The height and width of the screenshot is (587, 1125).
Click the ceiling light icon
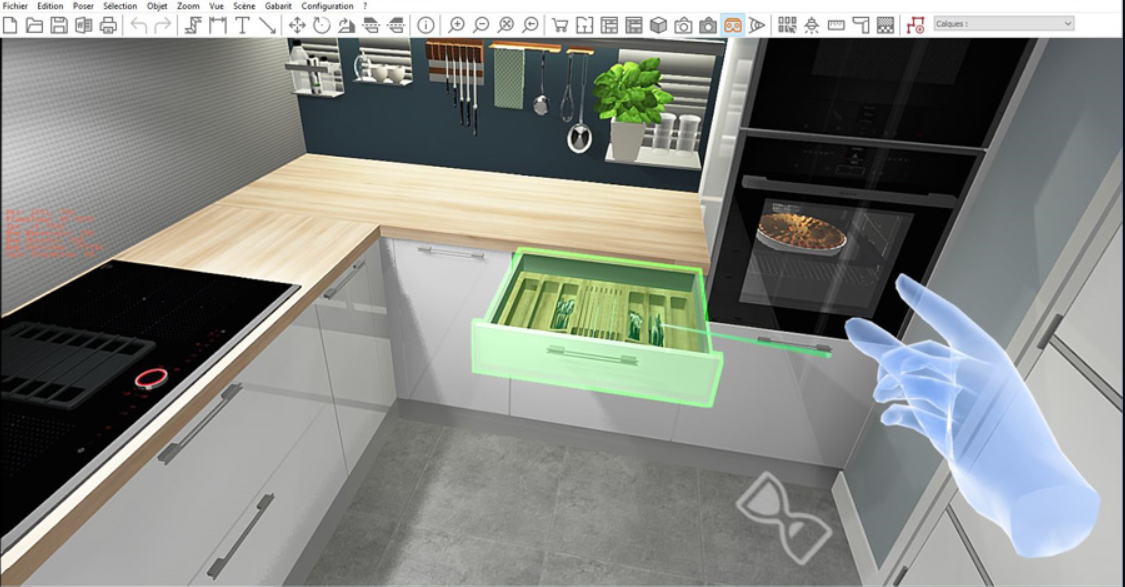click(x=811, y=25)
